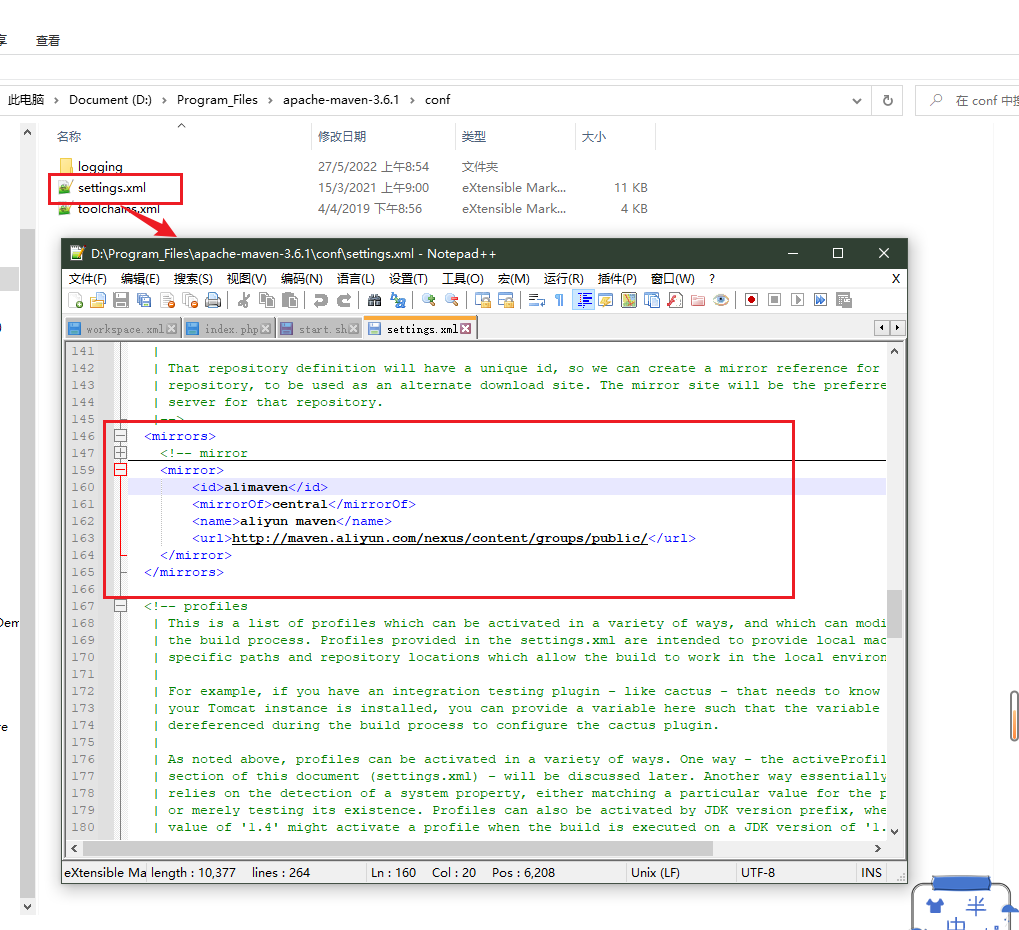Click the Replace toolbar icon

coord(398,300)
